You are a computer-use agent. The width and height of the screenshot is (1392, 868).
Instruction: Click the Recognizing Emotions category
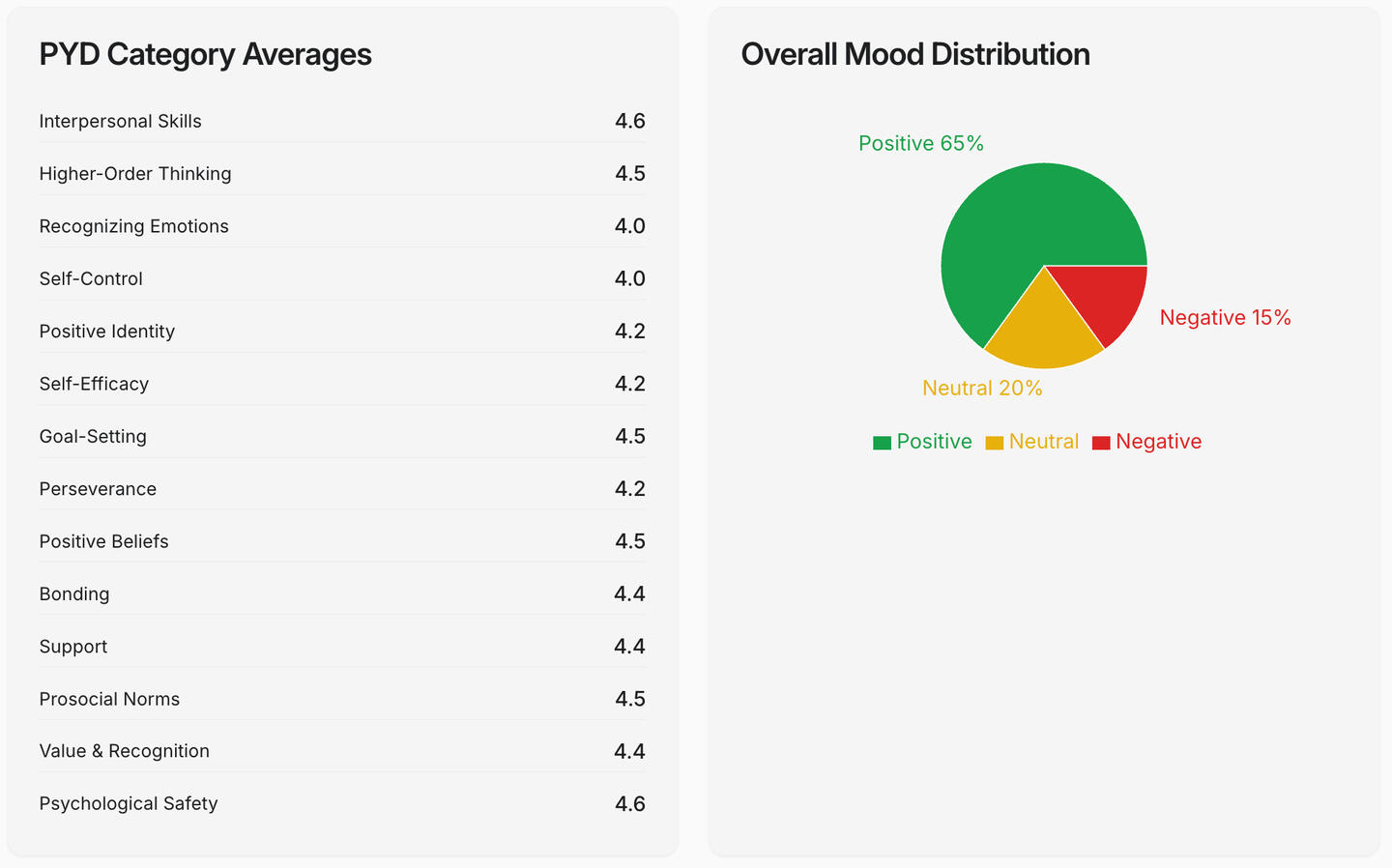pyautogui.click(x=134, y=226)
